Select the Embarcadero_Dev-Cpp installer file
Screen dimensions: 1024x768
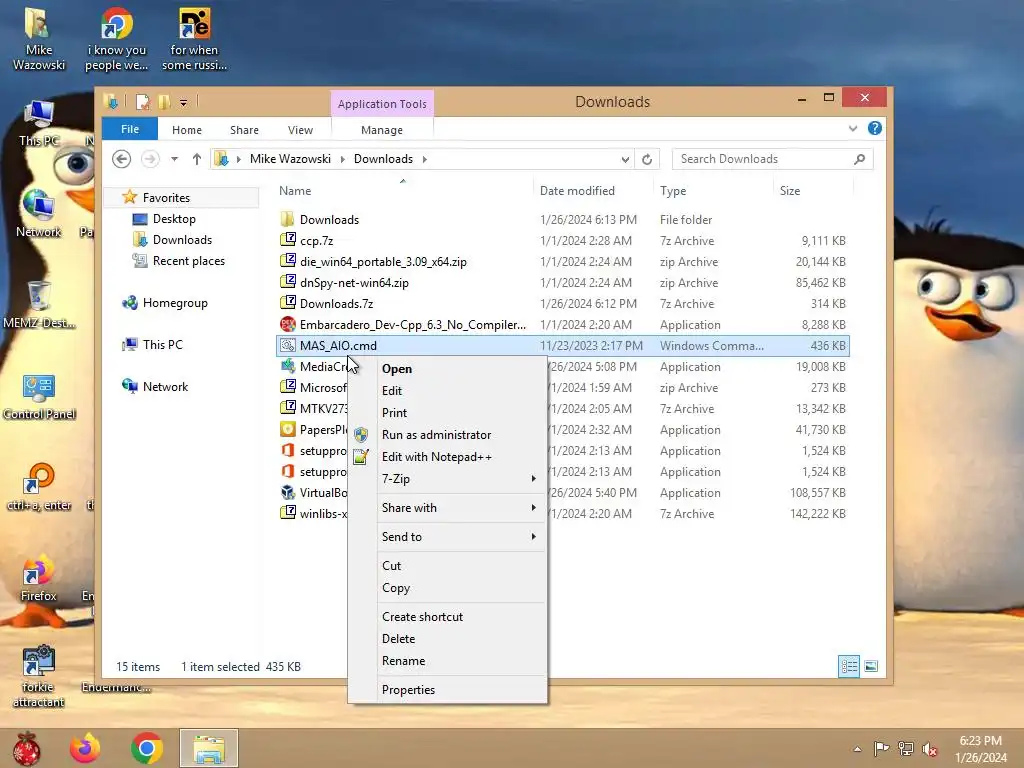pos(563,325)
